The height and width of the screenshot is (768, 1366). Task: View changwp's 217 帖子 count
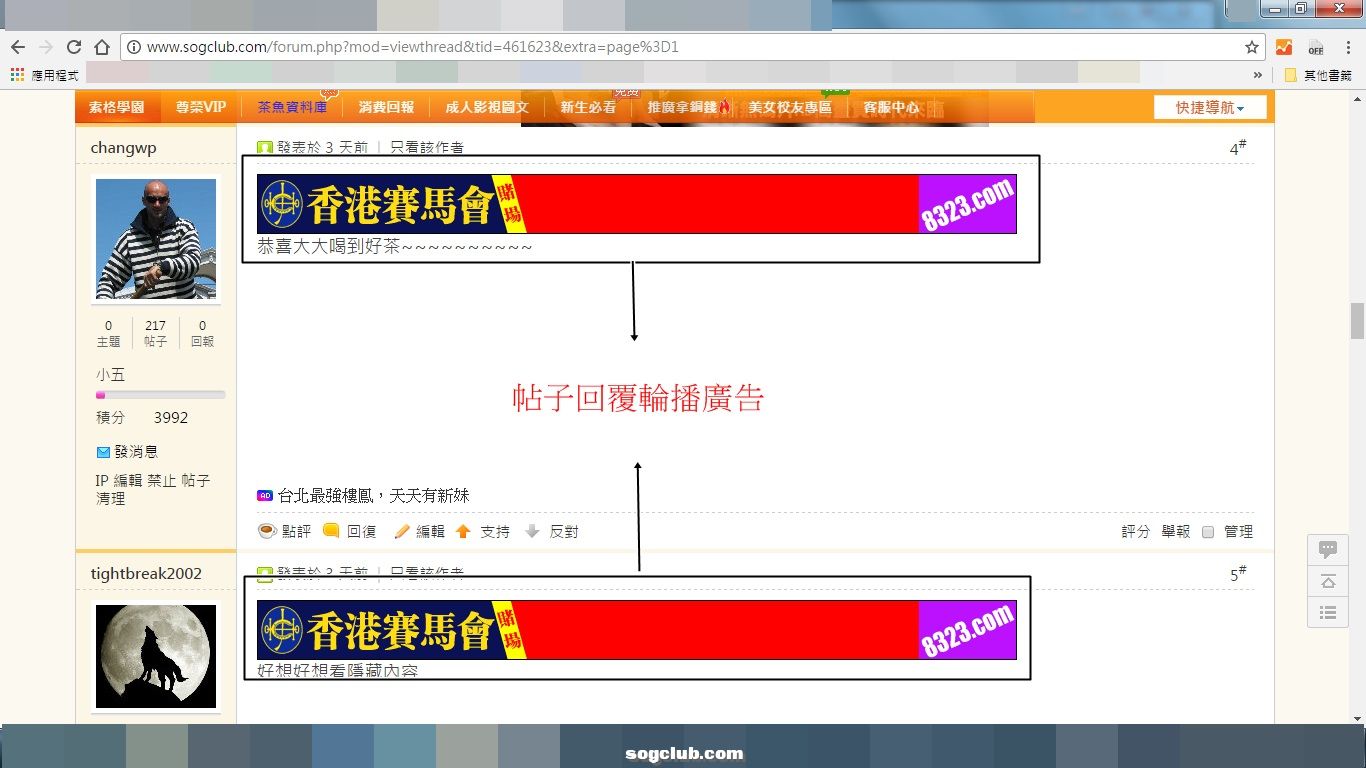click(x=155, y=333)
